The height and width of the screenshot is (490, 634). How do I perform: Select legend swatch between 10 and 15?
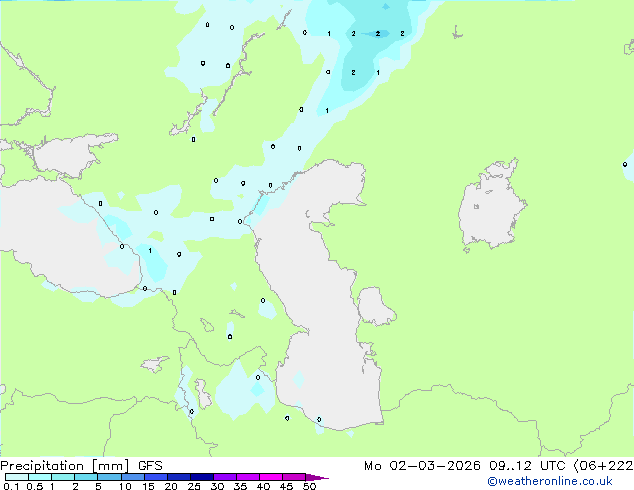[x=133, y=477]
